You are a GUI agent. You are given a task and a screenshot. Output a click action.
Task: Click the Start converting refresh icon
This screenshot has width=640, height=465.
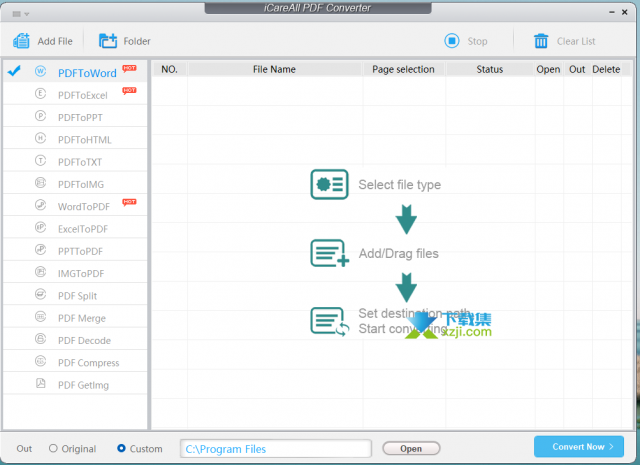click(329, 322)
